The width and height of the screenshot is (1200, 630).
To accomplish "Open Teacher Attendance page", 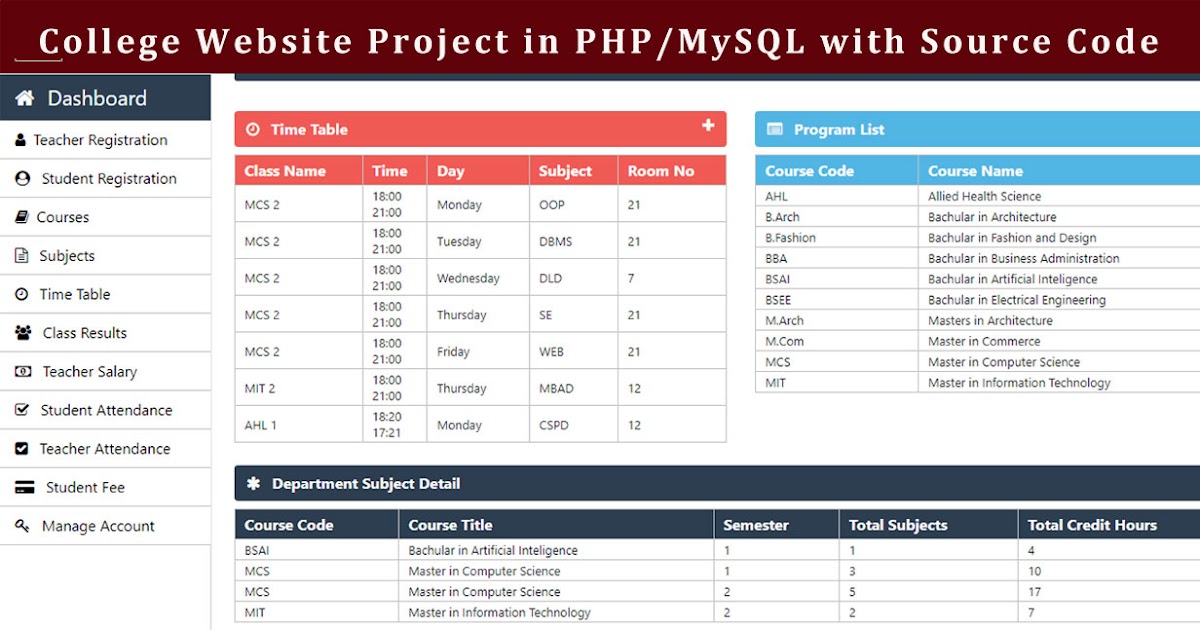I will tap(105, 449).
